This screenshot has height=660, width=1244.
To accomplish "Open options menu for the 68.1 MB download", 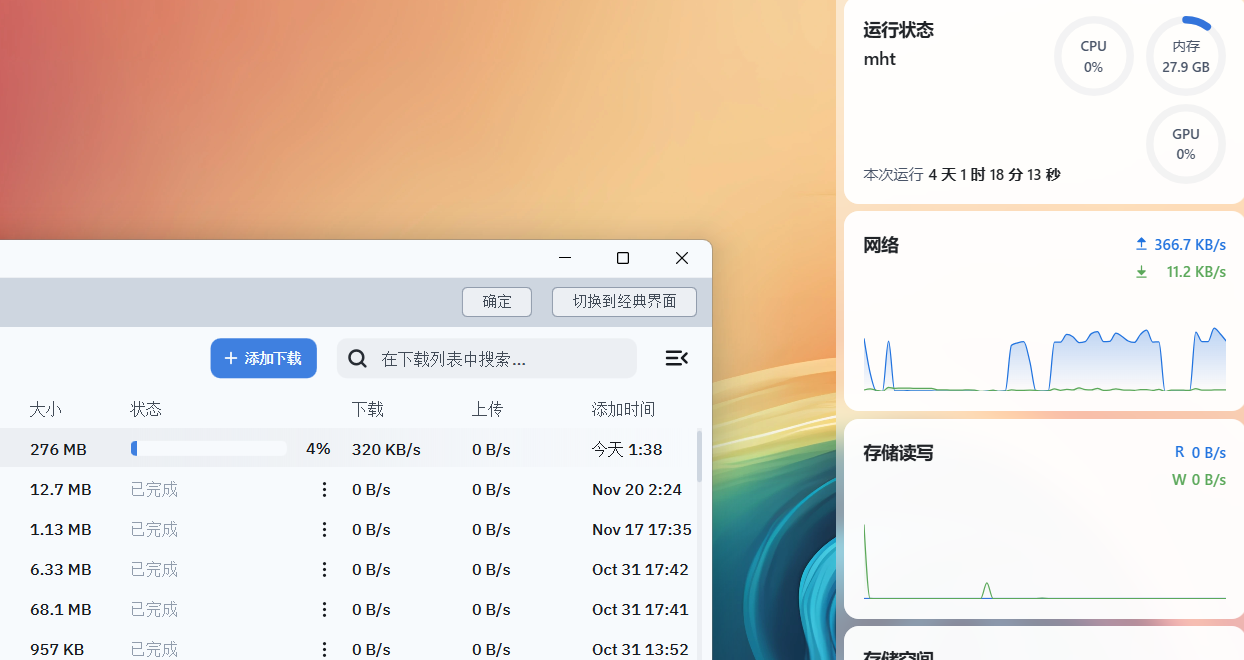I will coord(323,609).
